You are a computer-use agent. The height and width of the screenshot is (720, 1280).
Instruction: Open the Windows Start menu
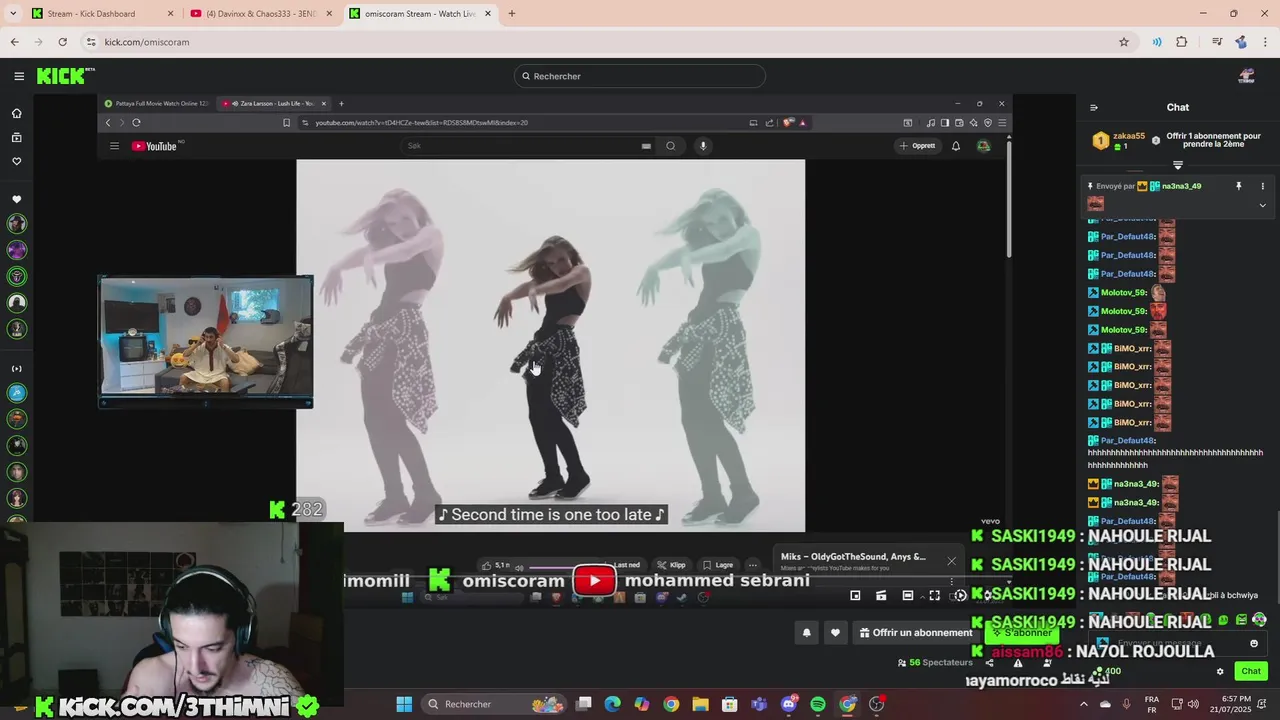[x=404, y=704]
